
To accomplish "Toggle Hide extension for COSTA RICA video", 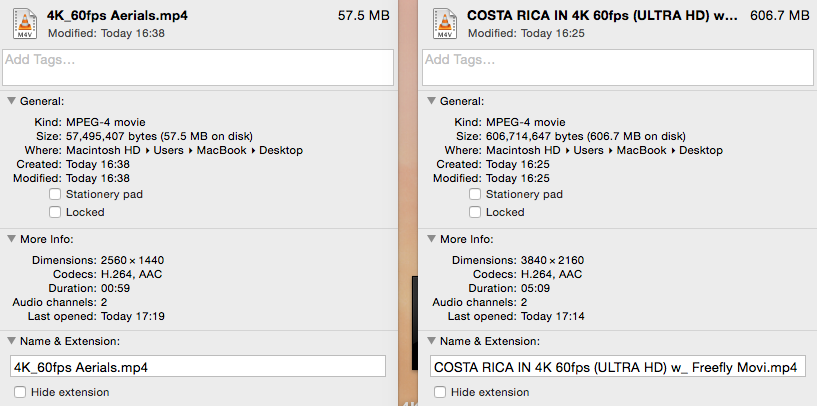I will click(x=441, y=392).
